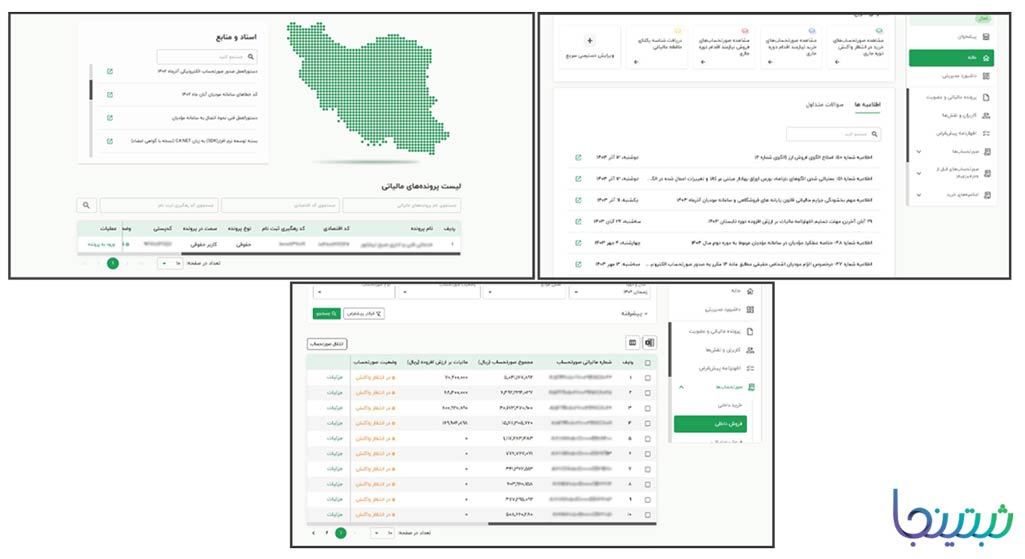The image size is (1025, 559).
Task: Open the announcement dated چهارشنبه ۴ مهر via its link icon
Action: point(578,243)
